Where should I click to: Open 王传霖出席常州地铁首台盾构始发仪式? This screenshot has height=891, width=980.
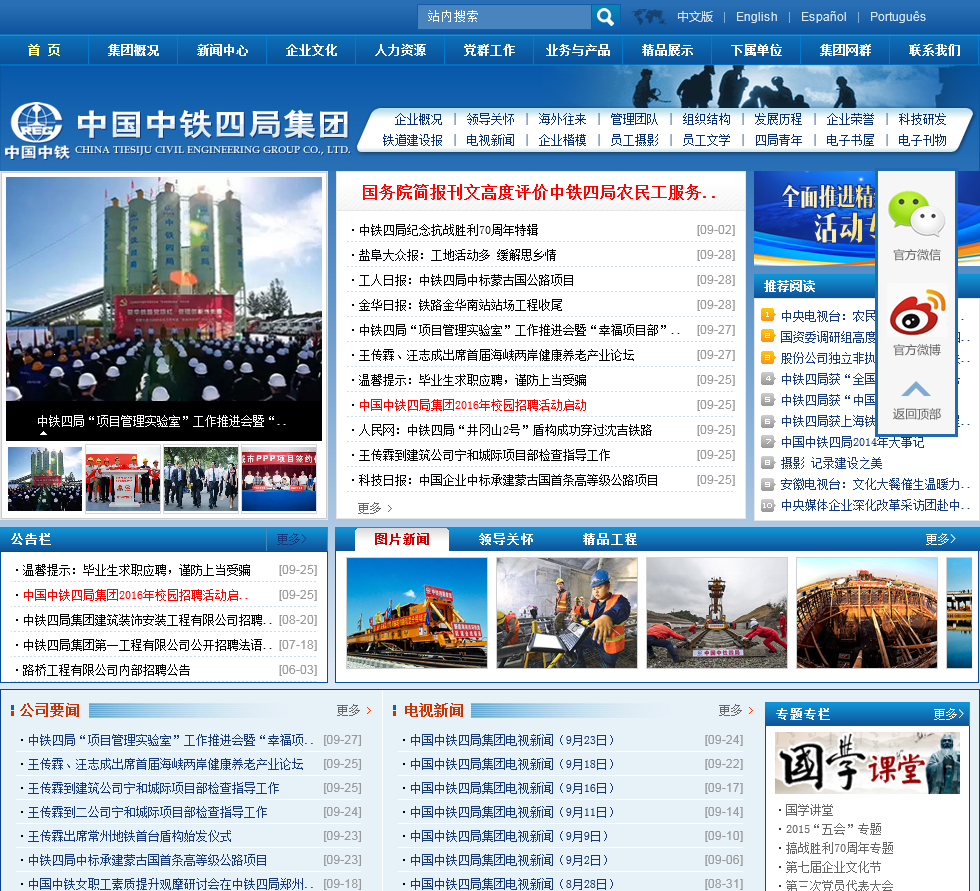click(129, 836)
